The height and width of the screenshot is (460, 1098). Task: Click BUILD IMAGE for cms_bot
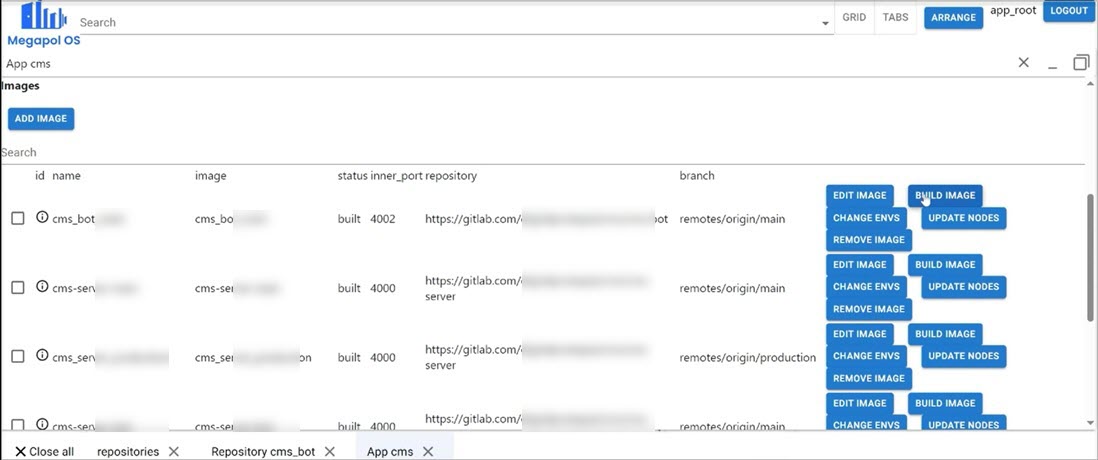click(945, 196)
